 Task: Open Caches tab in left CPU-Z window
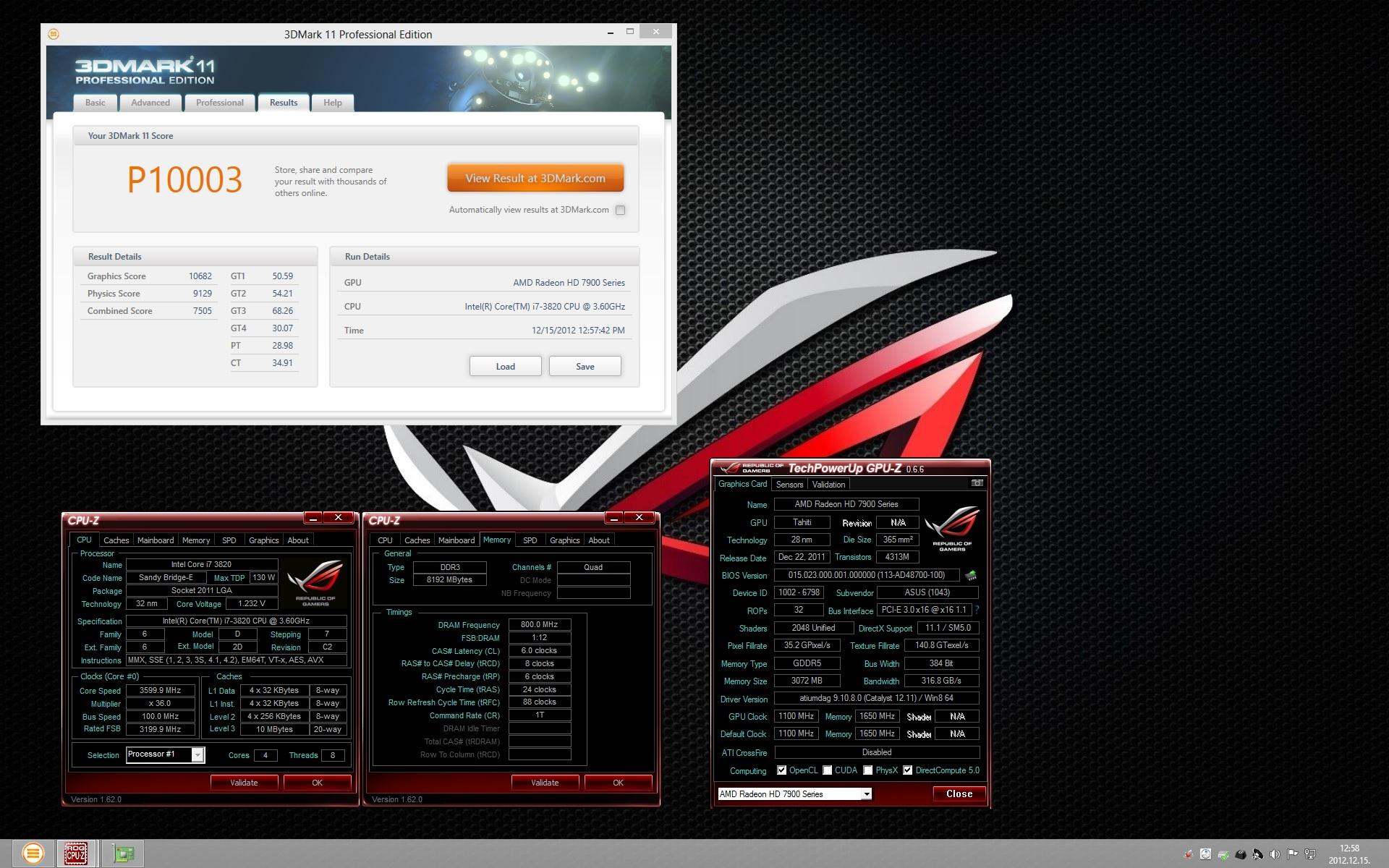(116, 540)
